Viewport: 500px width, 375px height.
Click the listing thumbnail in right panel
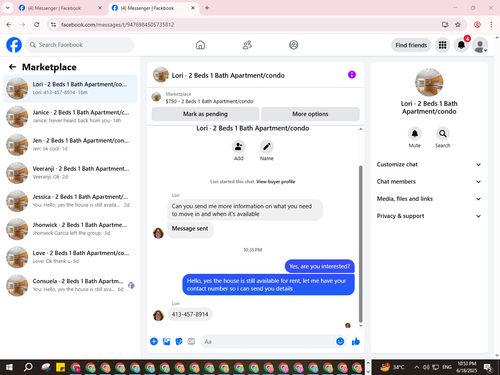tap(429, 82)
